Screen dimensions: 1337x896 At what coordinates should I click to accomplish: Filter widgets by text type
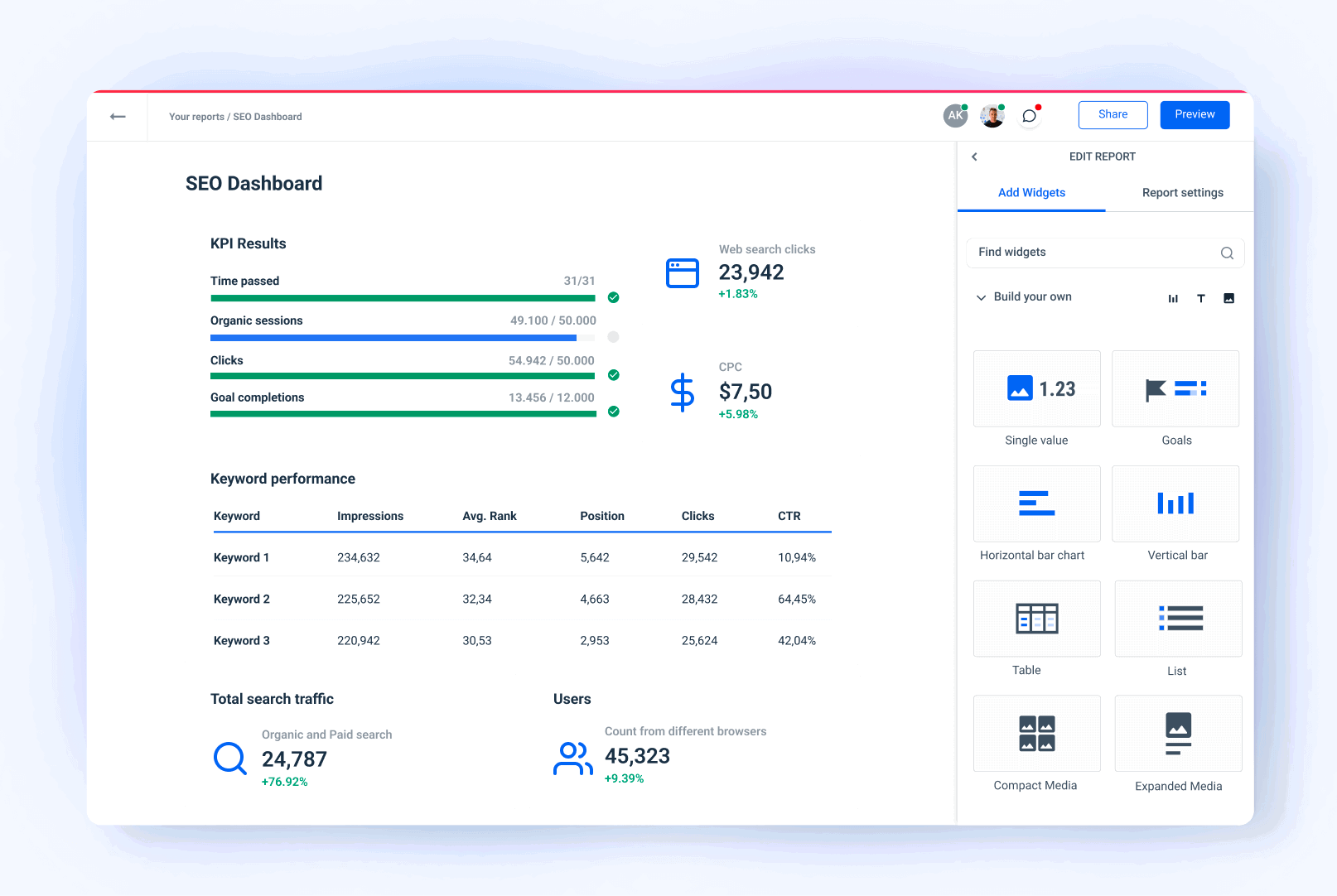tap(1201, 297)
